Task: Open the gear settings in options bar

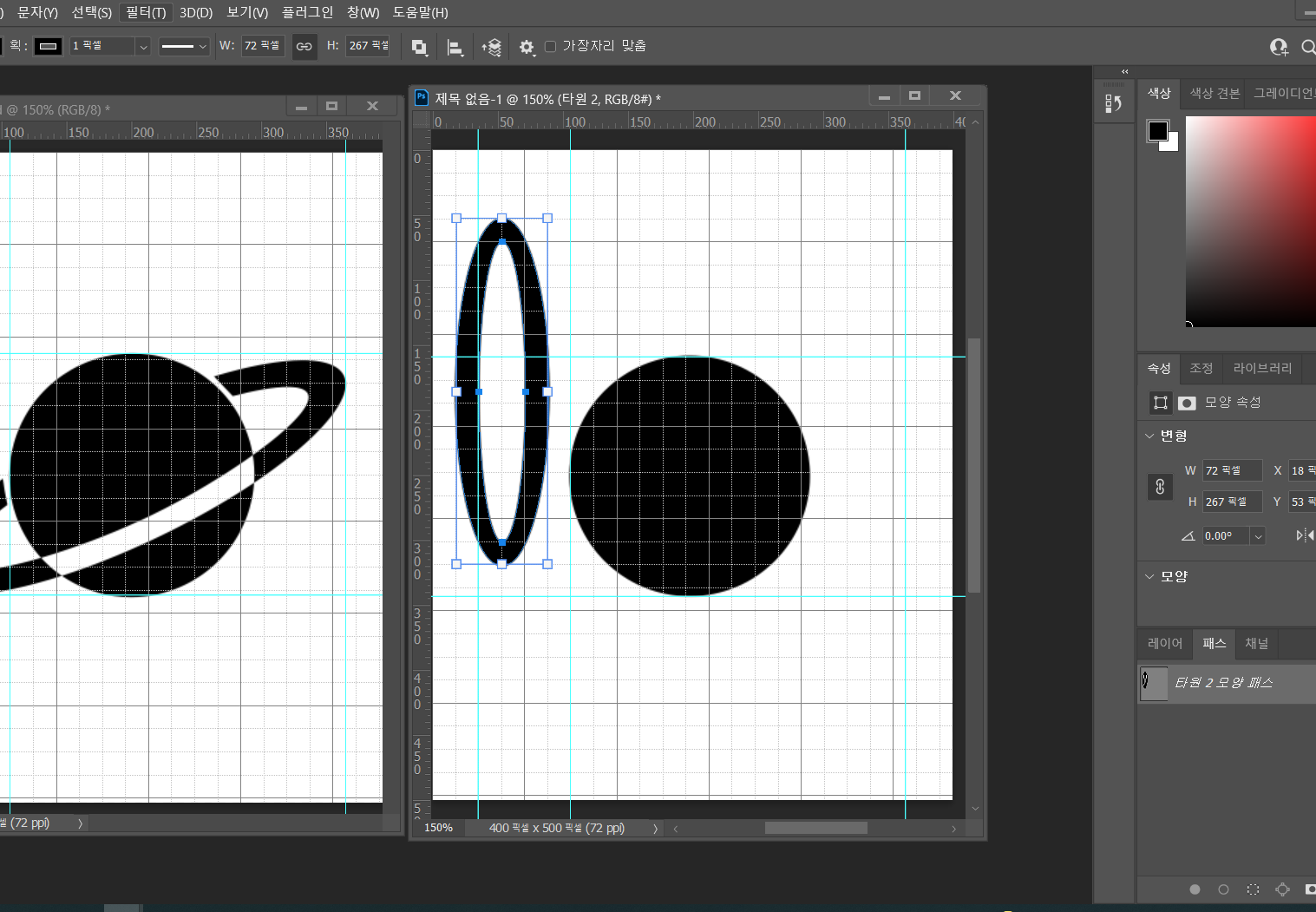Action: tap(527, 47)
